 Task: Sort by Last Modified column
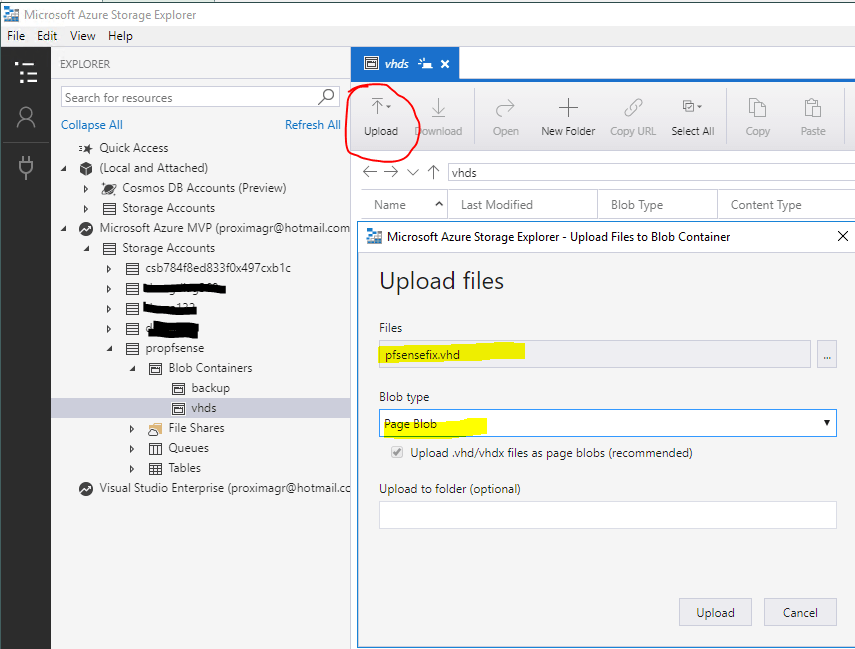point(522,205)
